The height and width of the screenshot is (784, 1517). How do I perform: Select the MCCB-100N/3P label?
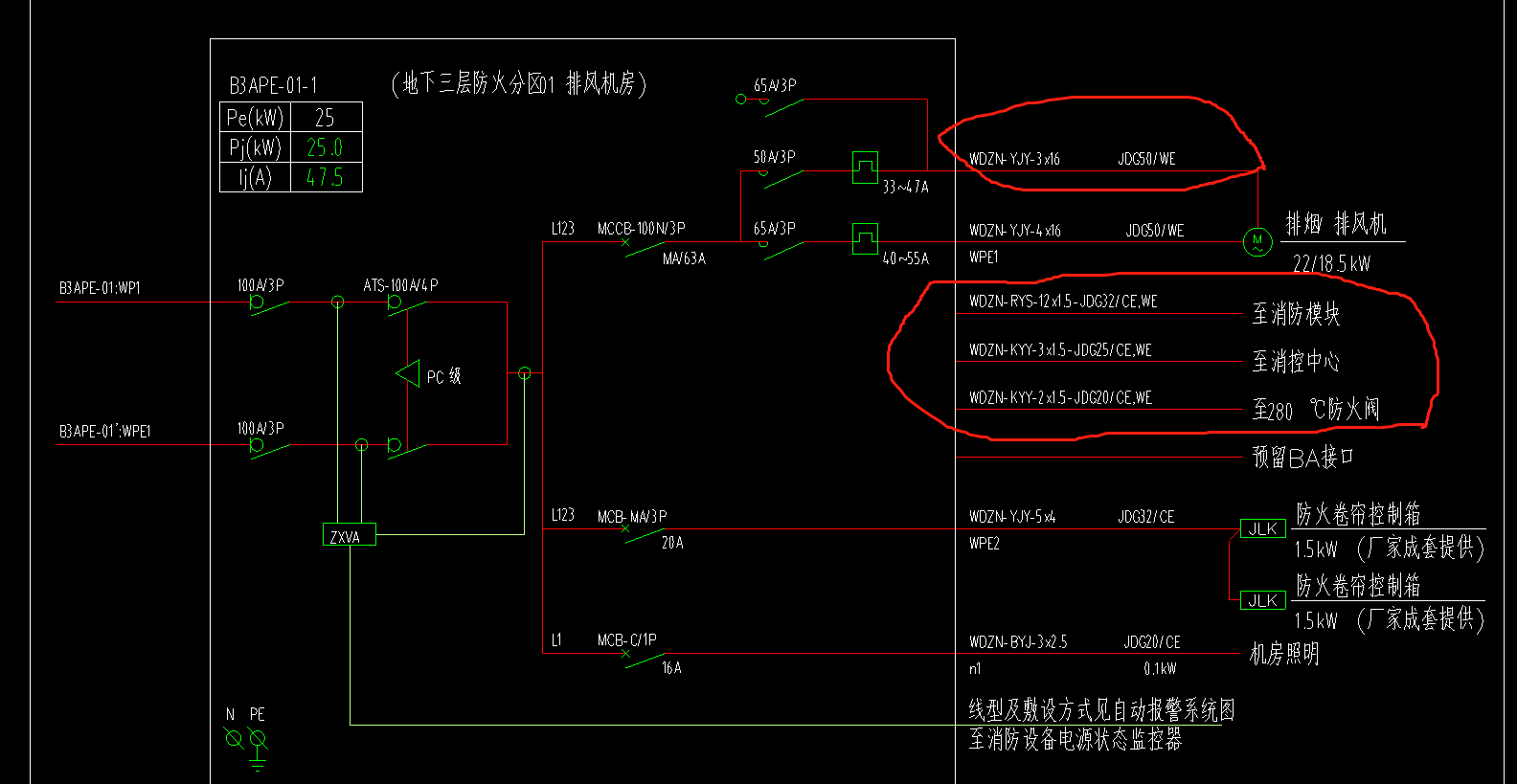pos(642,229)
